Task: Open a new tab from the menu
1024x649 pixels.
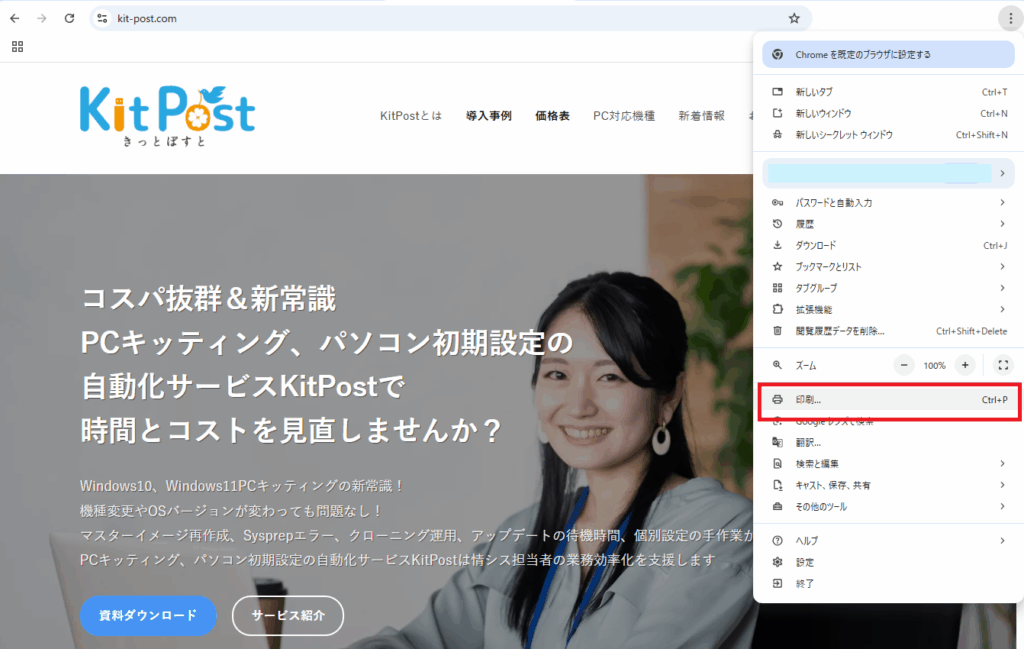Action: click(x=888, y=92)
